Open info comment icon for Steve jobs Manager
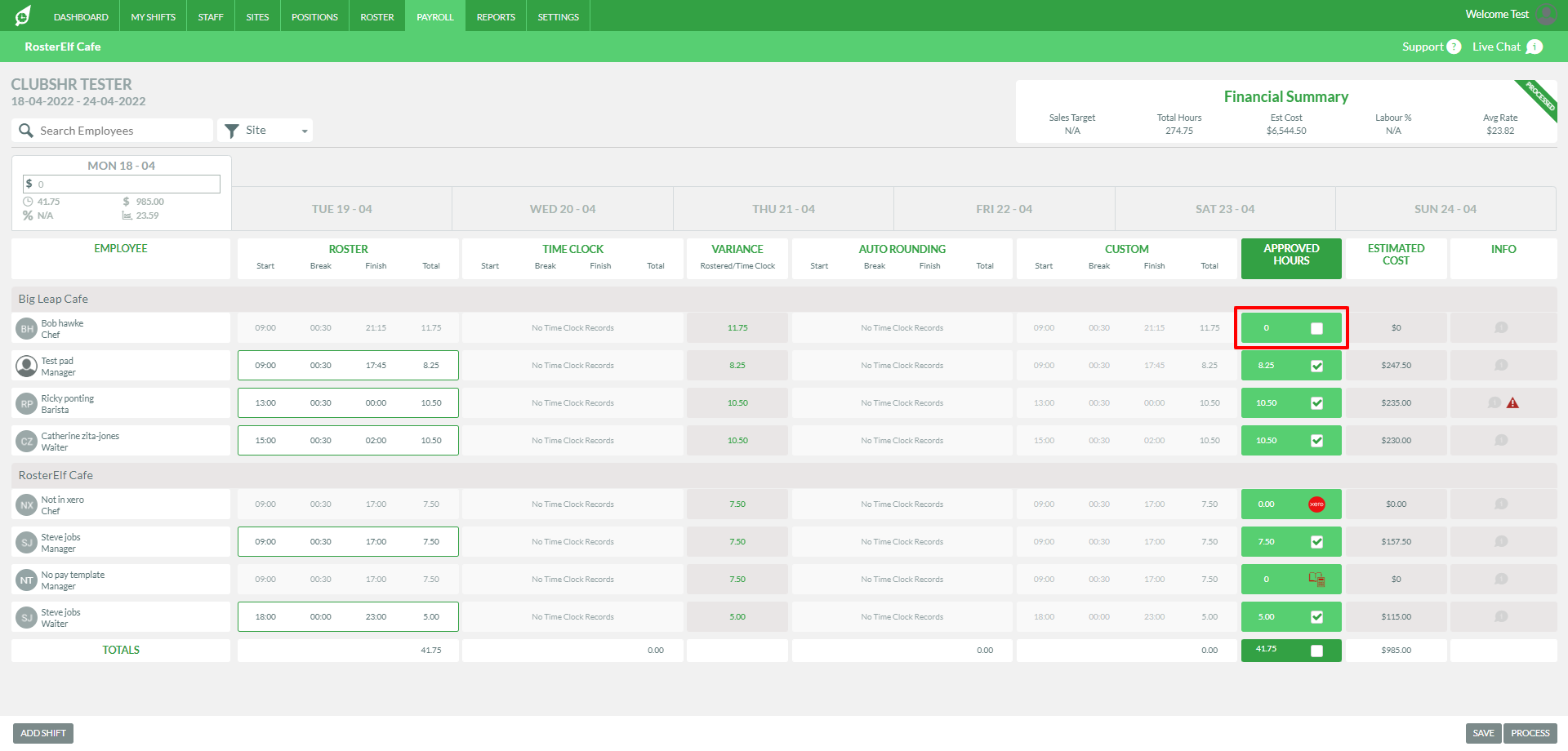1568x751 pixels. [x=1501, y=541]
